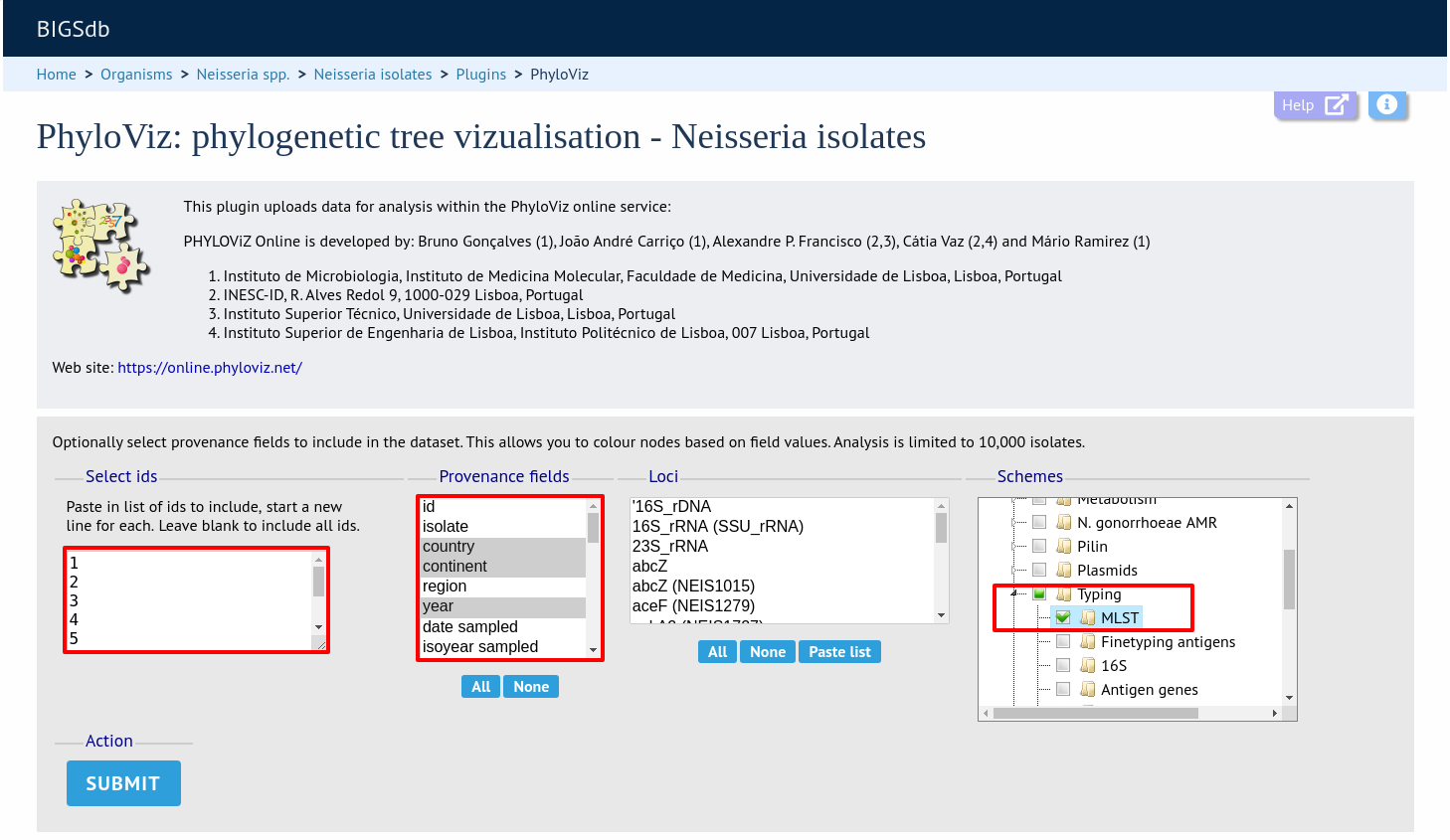Click the Schemes tree scroll-down arrow
The height and width of the screenshot is (840, 1450).
pos(1290,698)
